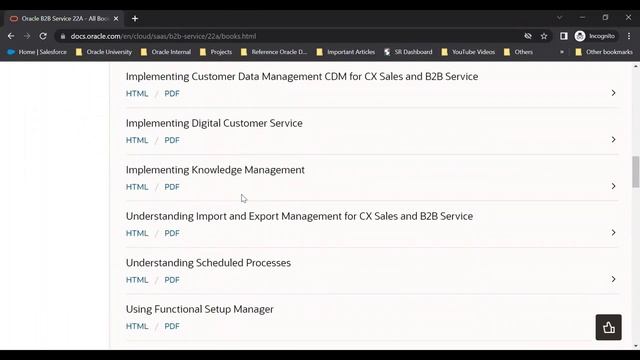Open PDF for Implementing Customer Data Management

pyautogui.click(x=172, y=93)
